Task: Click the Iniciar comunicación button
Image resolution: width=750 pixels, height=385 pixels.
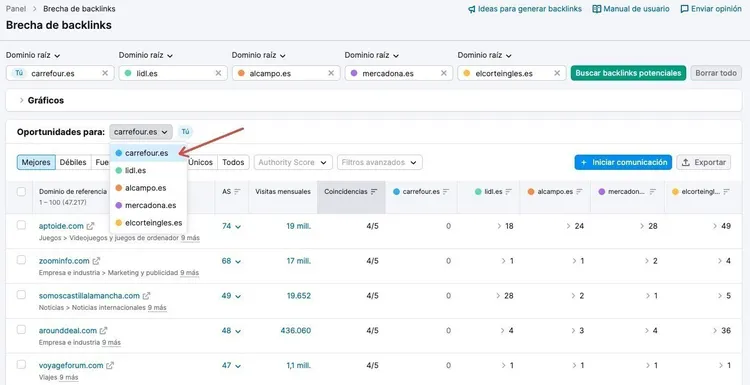Action: [623, 163]
